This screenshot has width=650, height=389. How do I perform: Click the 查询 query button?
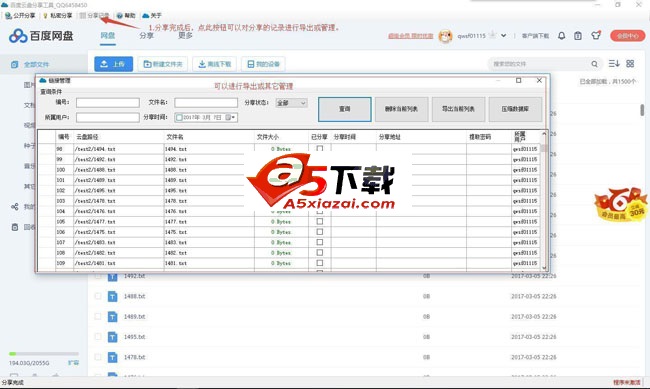tap(344, 109)
